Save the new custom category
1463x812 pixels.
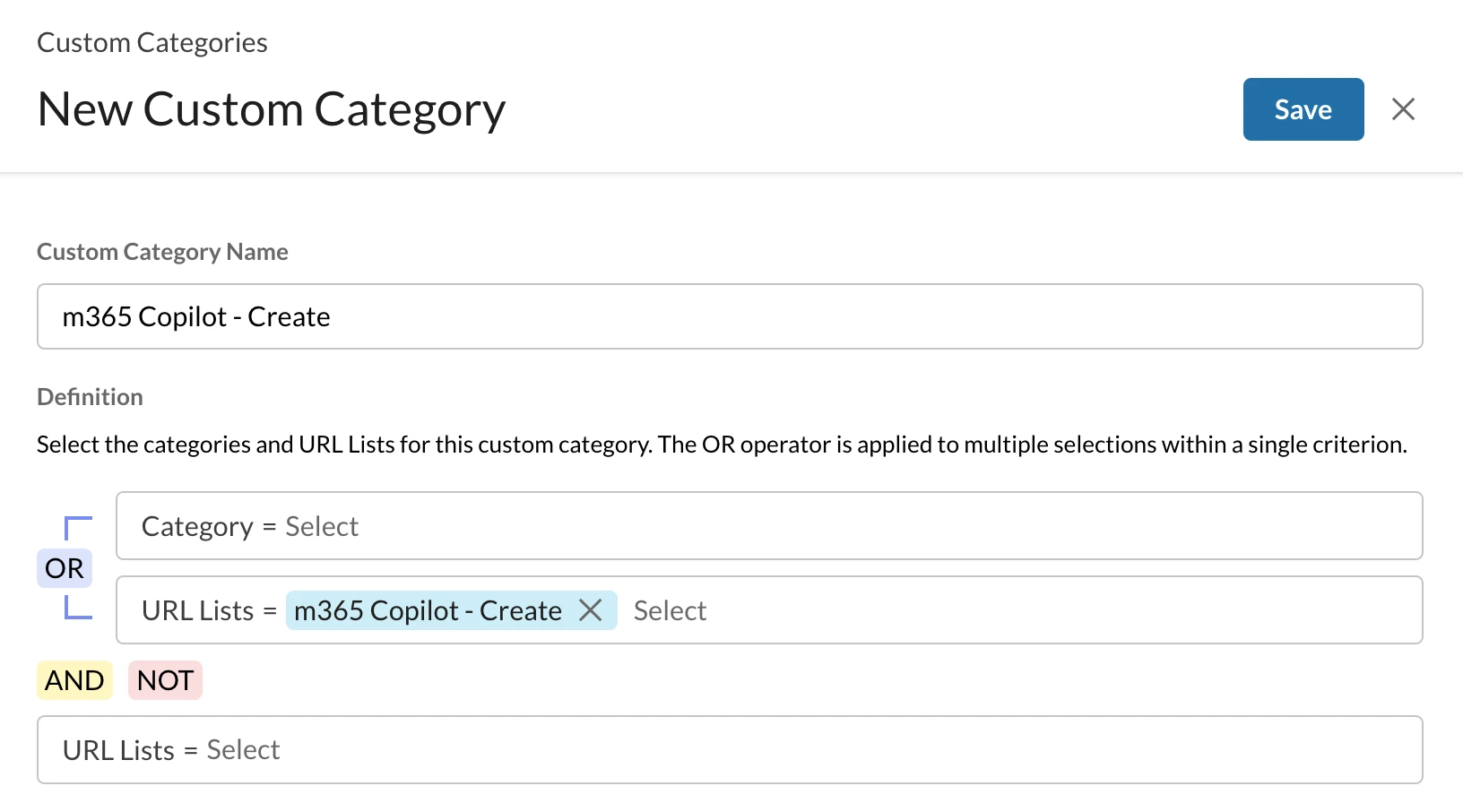point(1303,109)
